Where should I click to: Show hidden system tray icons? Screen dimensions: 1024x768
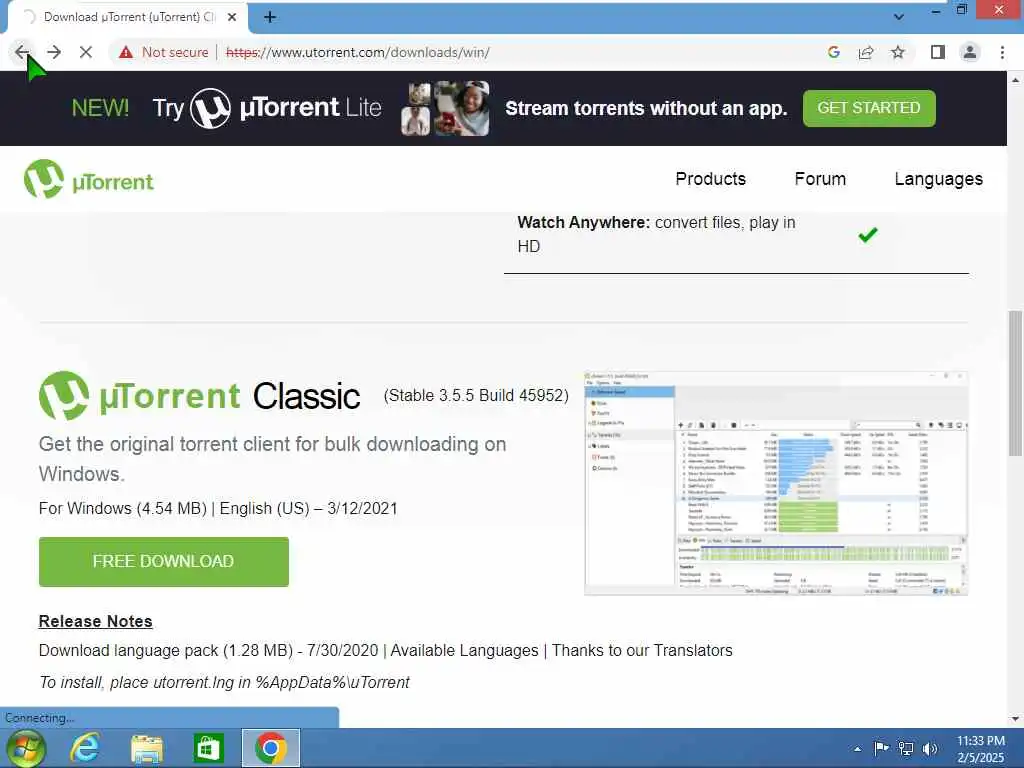tap(857, 749)
